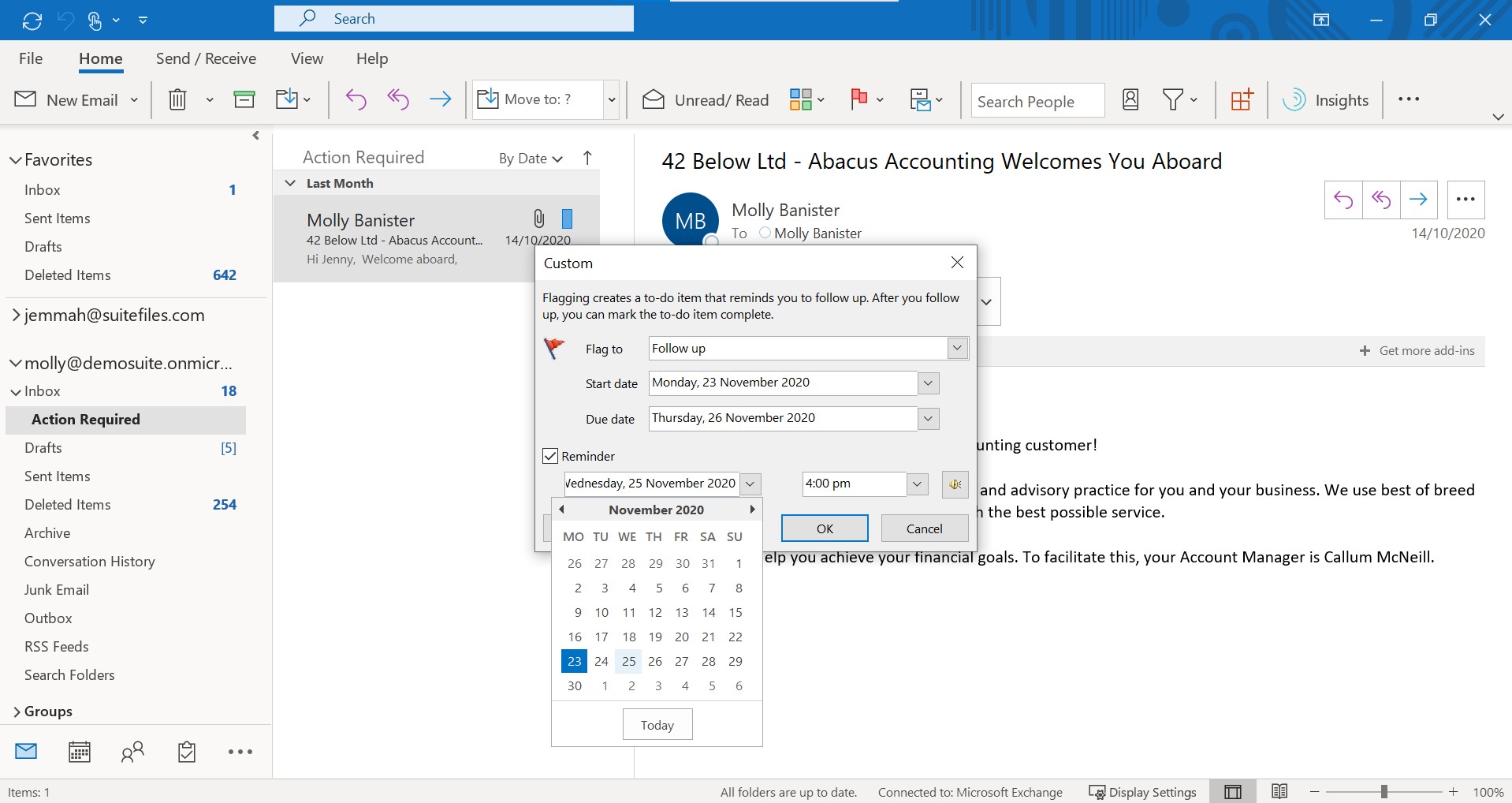Open the reminder date dropdown arrow
Image resolution: width=1512 pixels, height=803 pixels.
click(750, 484)
